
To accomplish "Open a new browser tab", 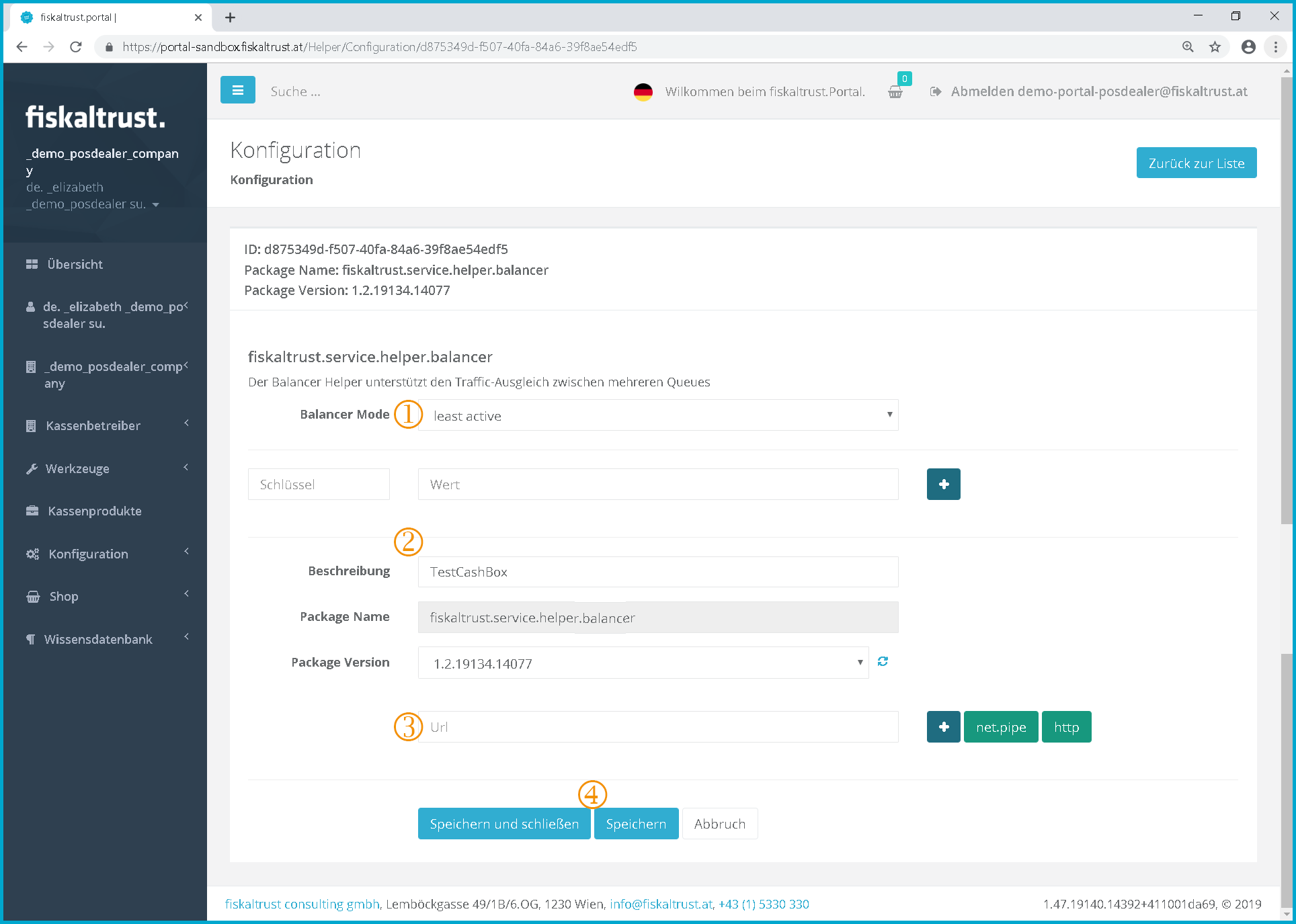I will click(230, 17).
